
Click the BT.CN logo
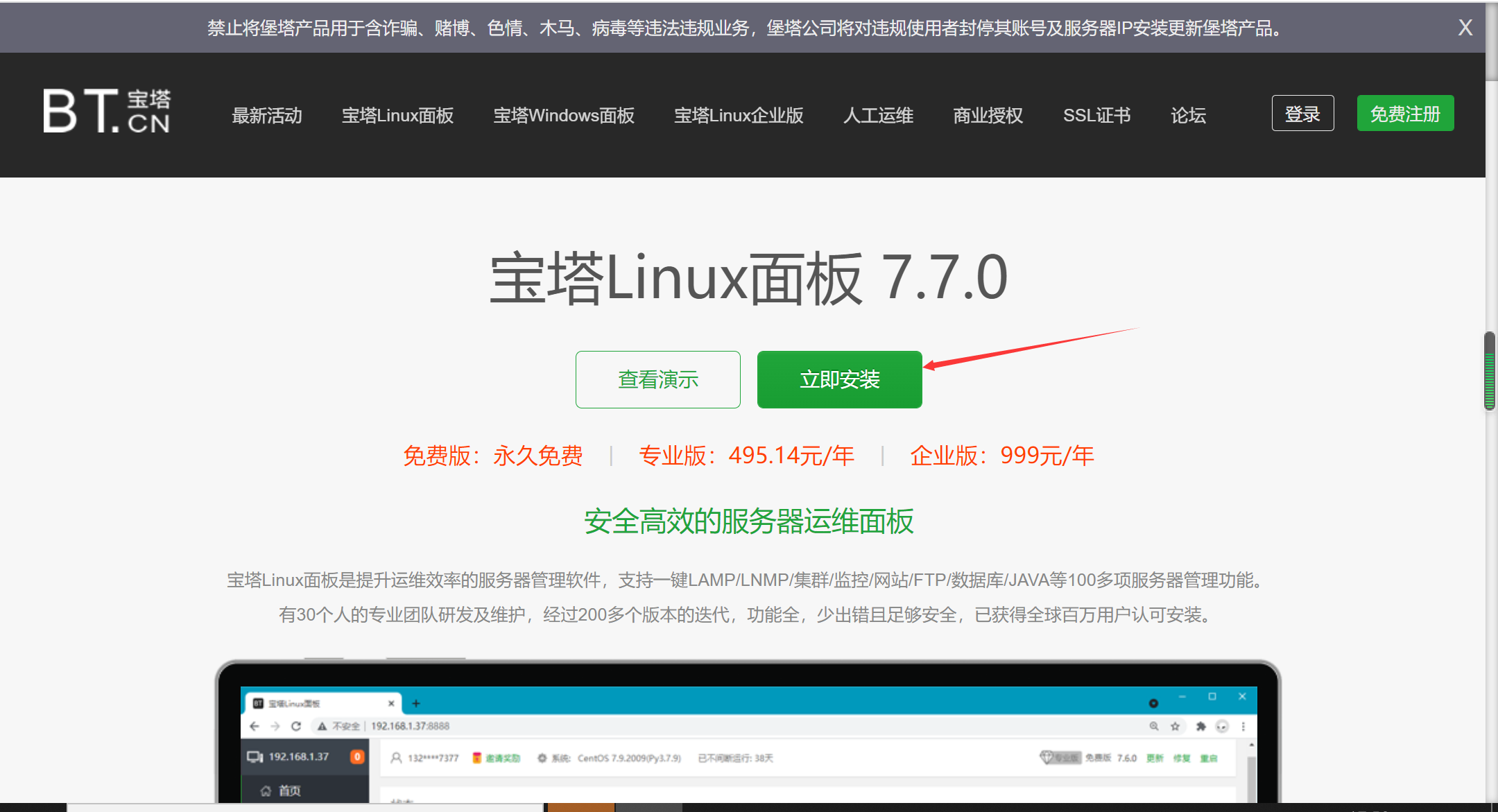click(x=107, y=111)
